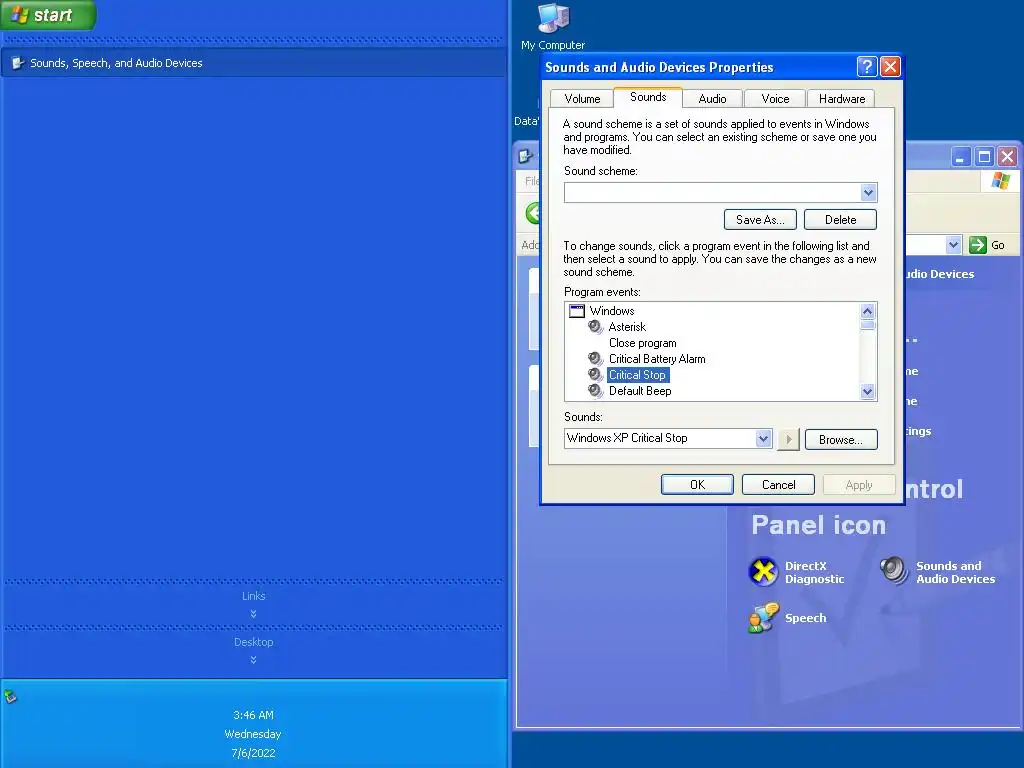Select Sounds, Speech, and Audio Devices taskbar item
This screenshot has height=768, width=1024.
point(253,63)
